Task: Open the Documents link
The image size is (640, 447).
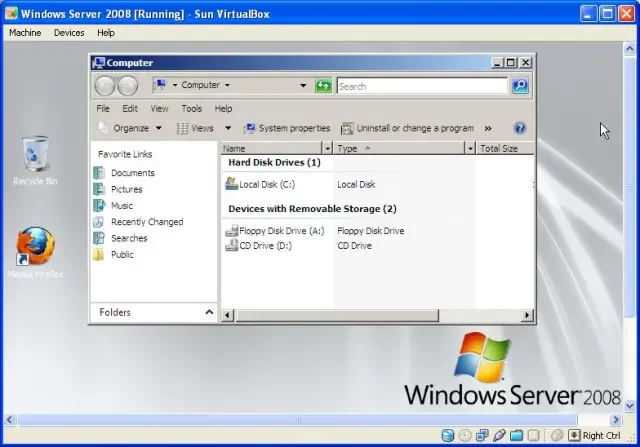Action: click(133, 173)
